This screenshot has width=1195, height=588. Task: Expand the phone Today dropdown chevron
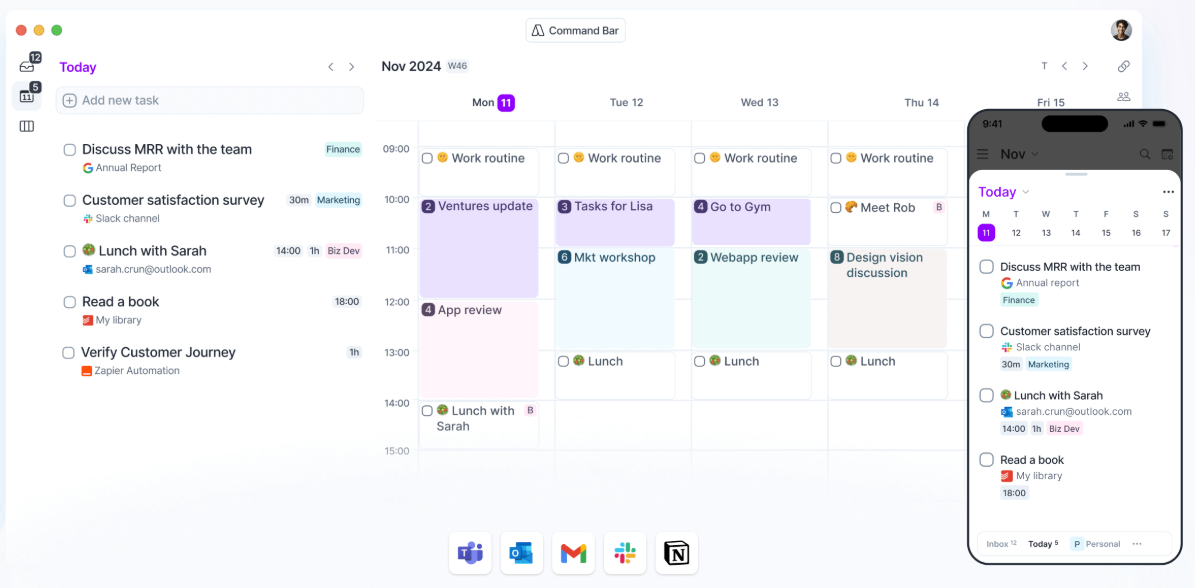tap(1026, 192)
